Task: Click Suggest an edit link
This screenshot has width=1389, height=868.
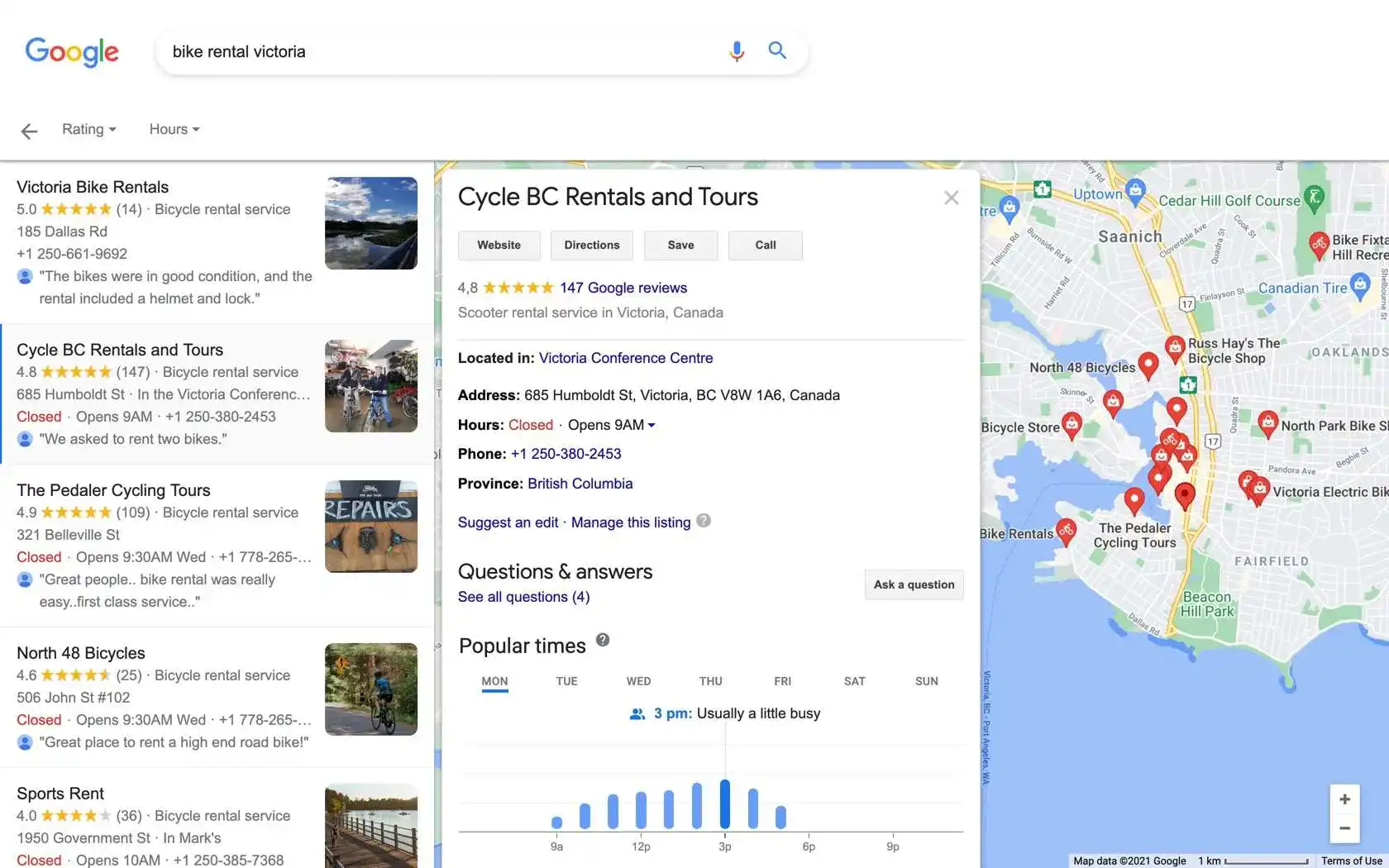Action: click(508, 522)
